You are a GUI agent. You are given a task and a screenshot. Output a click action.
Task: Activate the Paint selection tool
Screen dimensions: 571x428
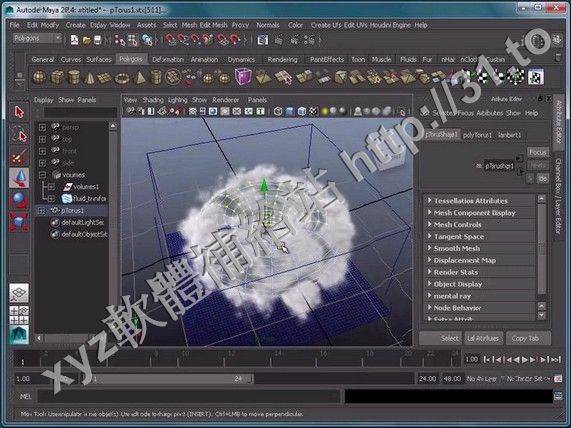click(x=19, y=157)
